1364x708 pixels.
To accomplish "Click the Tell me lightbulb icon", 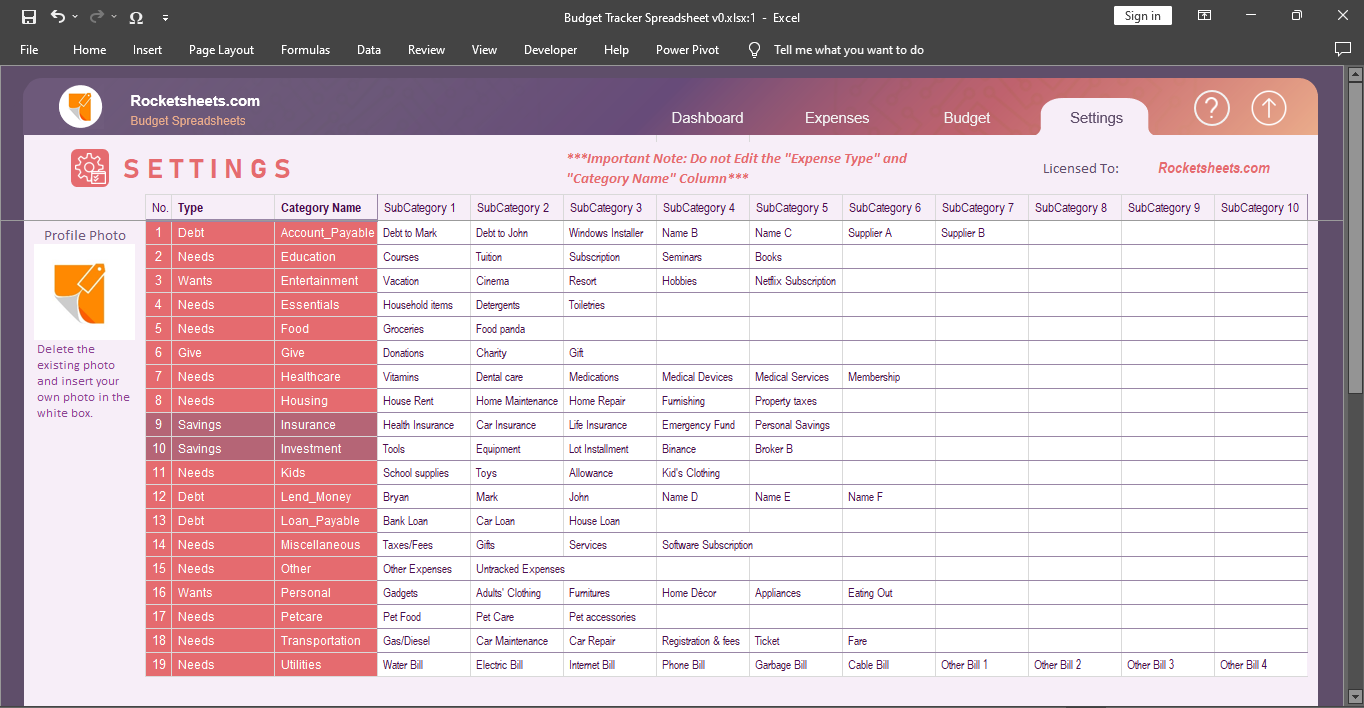I will 755,50.
